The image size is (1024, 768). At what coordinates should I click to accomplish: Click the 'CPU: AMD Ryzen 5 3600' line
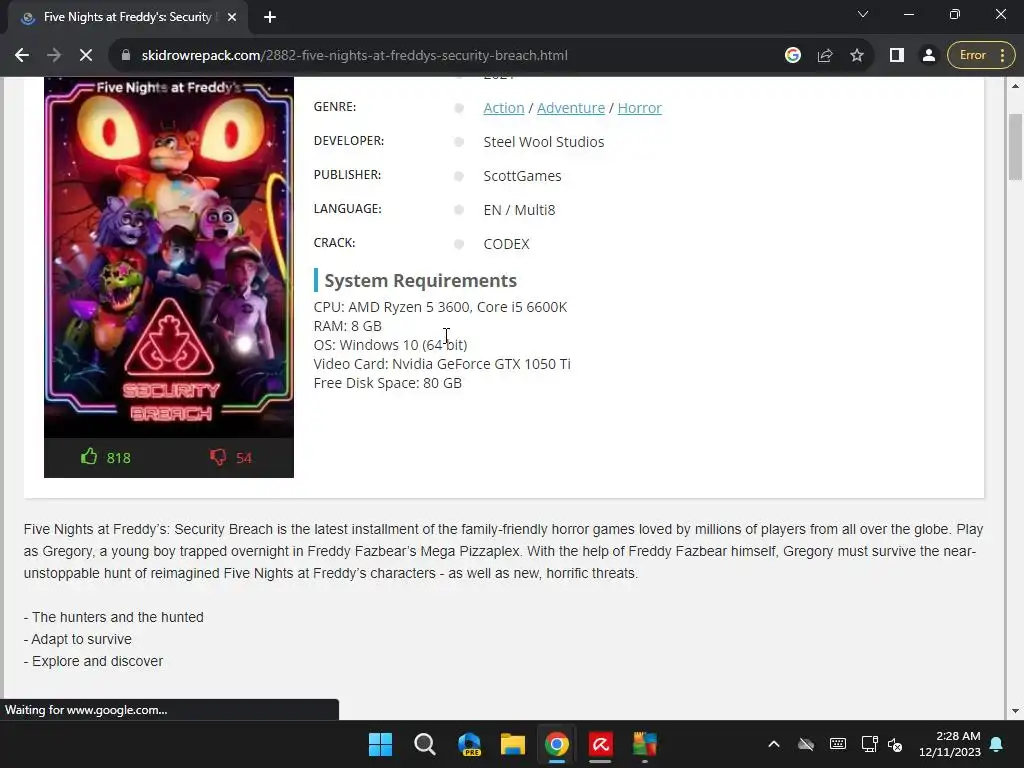[440, 307]
